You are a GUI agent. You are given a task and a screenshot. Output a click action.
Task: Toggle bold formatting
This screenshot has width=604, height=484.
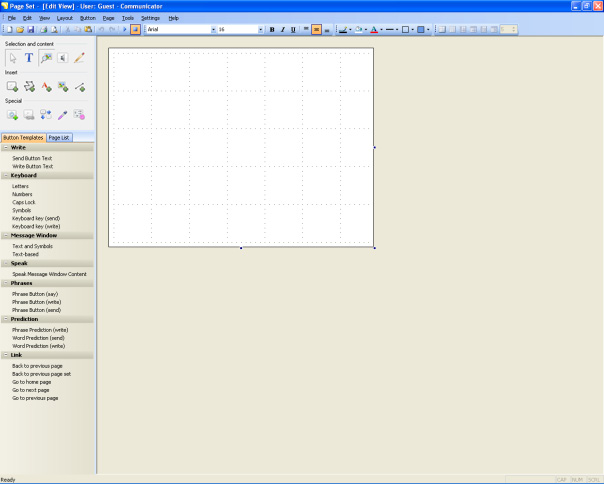click(272, 29)
